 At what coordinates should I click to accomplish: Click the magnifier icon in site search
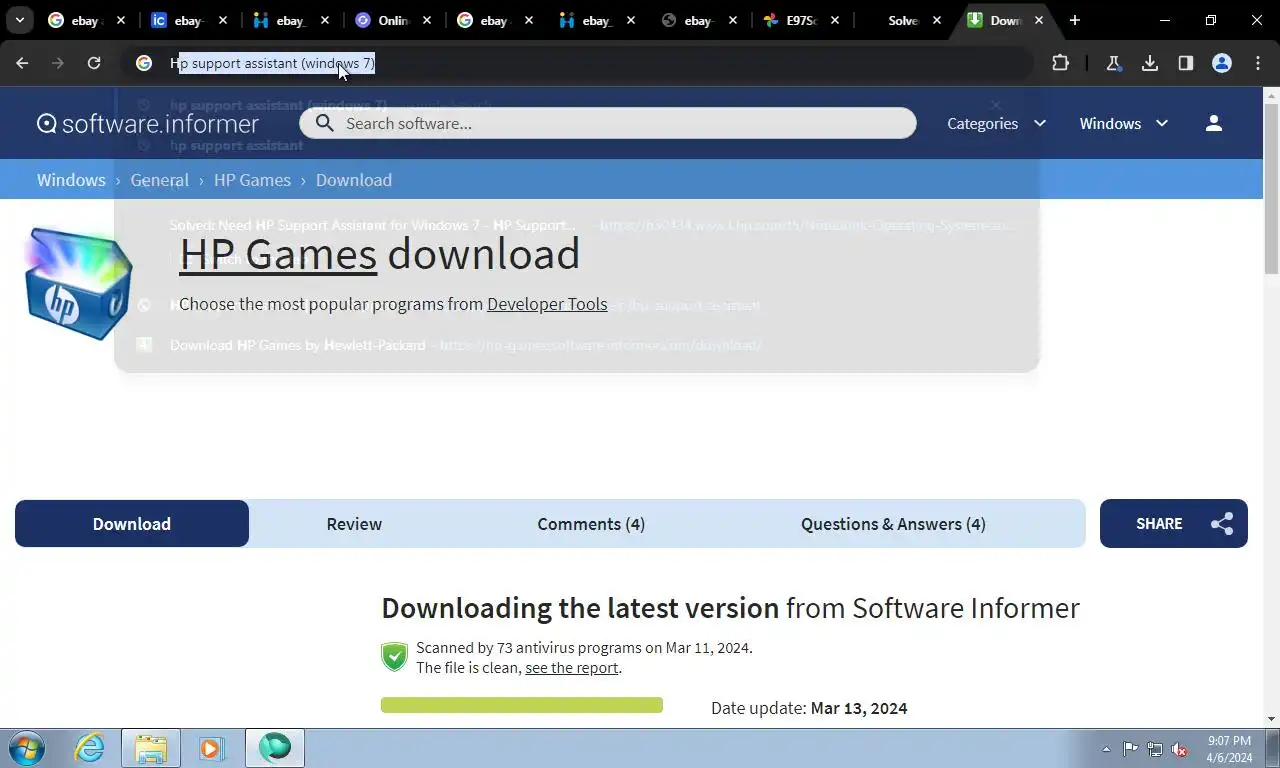point(324,123)
